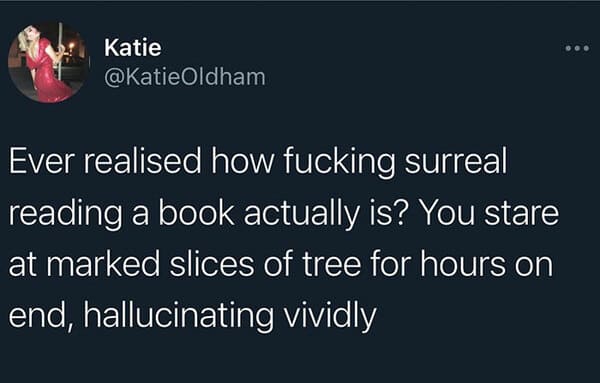Click the display name Katie
The image size is (600, 383).
pos(133,48)
